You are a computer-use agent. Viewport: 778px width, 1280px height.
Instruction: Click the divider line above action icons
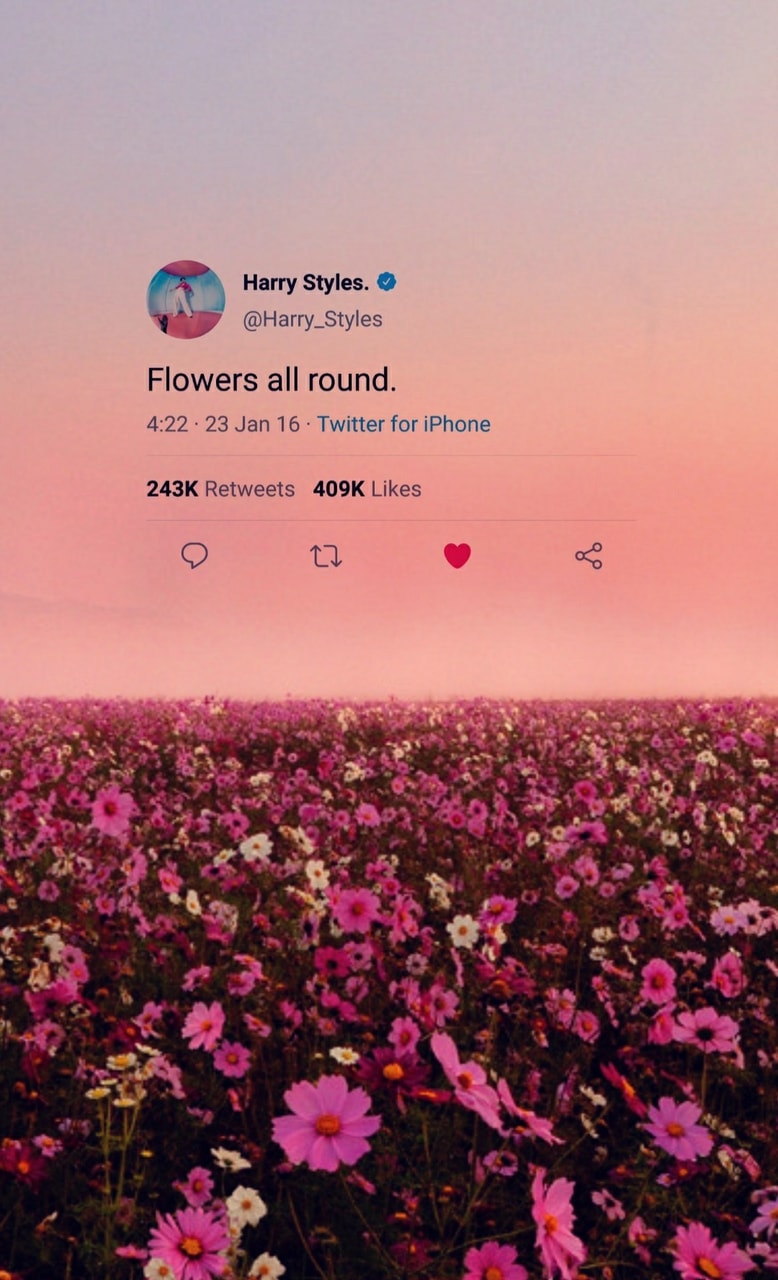pos(391,520)
